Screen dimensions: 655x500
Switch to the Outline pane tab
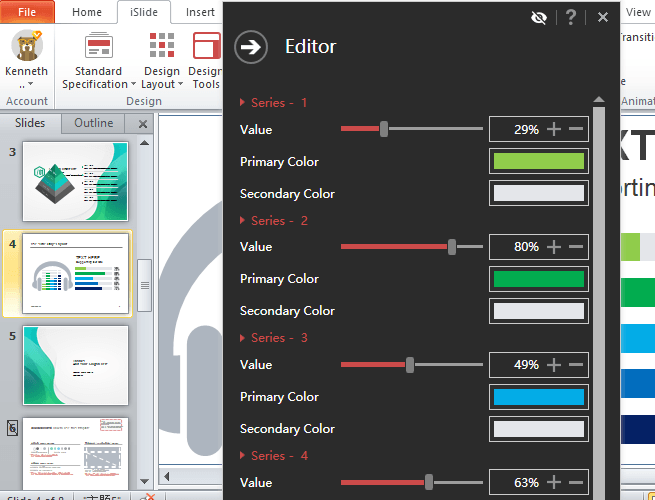[x=94, y=123]
